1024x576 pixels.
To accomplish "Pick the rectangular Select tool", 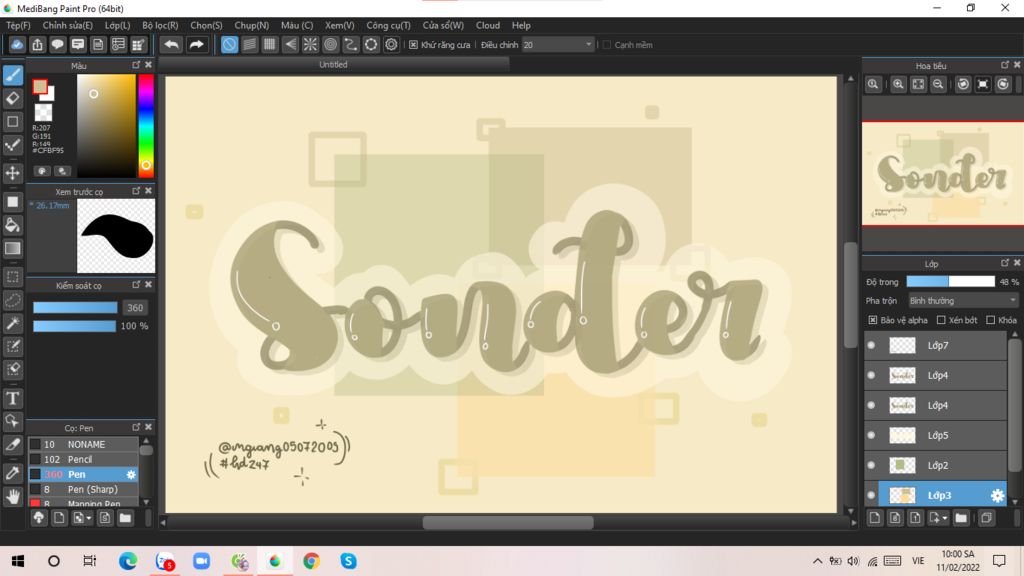I will [13, 277].
